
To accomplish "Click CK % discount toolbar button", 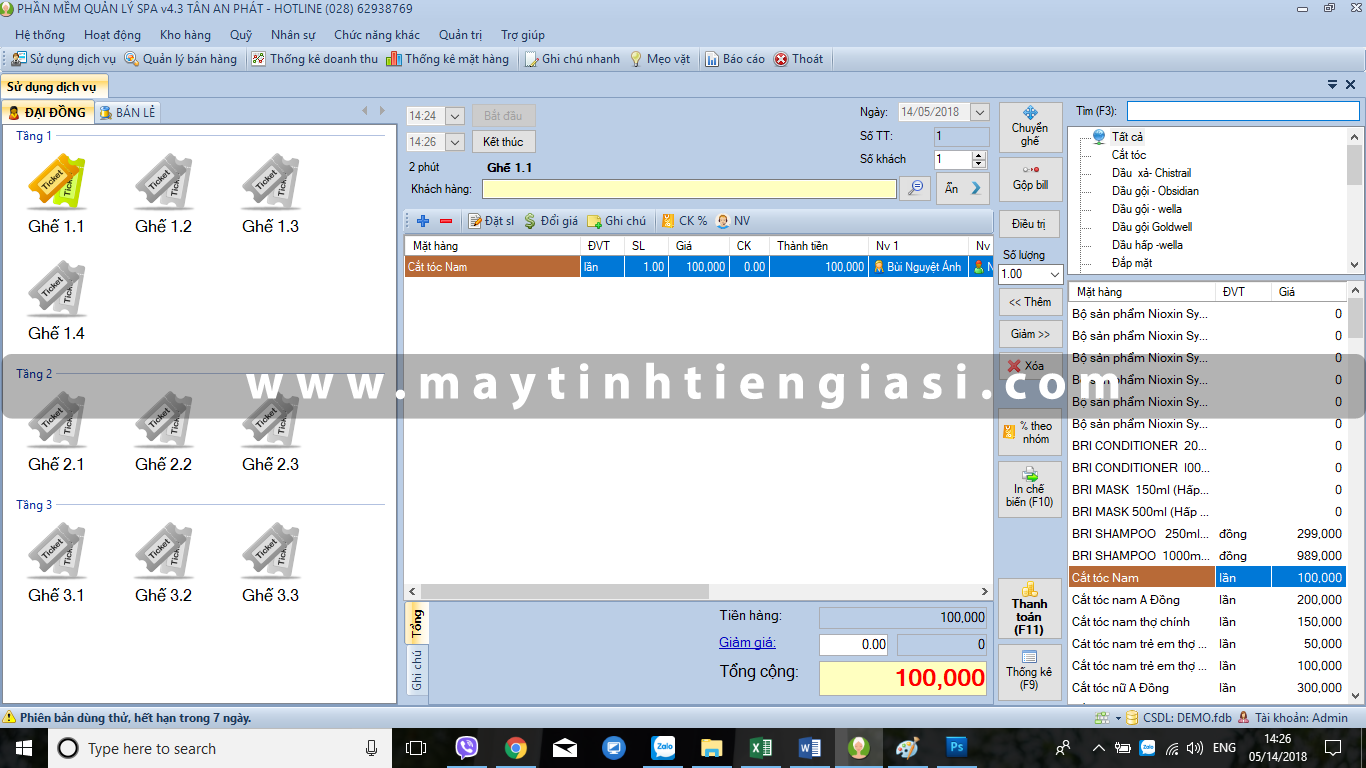I will (x=684, y=221).
